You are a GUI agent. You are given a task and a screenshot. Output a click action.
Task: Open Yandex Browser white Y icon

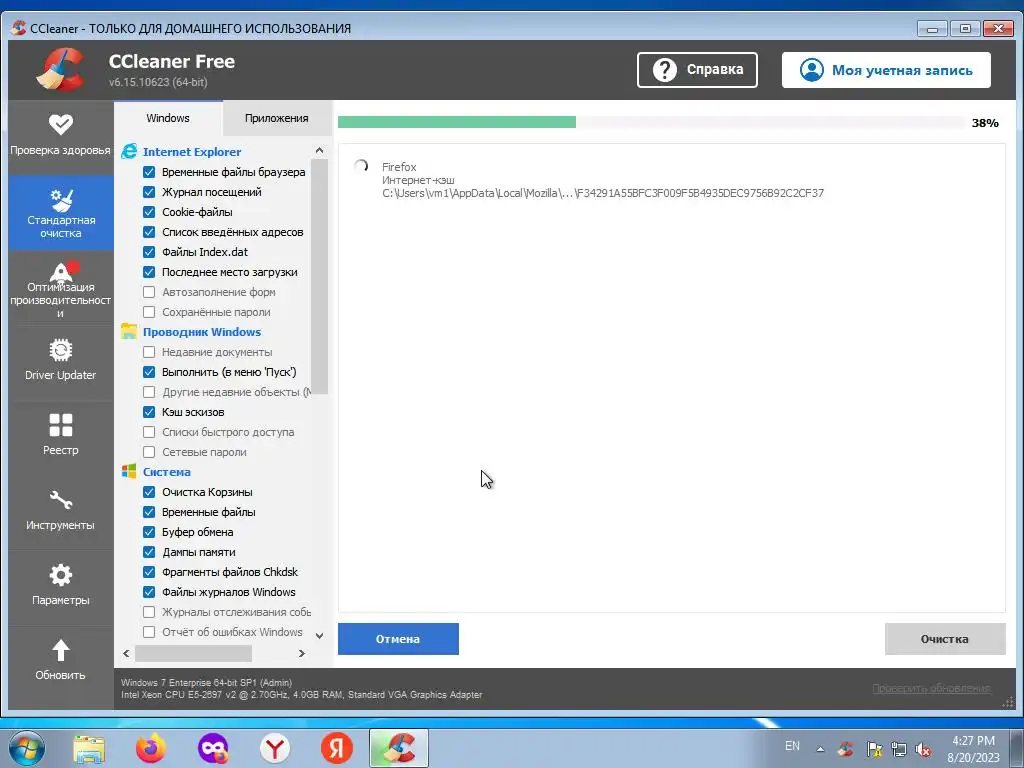pyautogui.click(x=275, y=748)
